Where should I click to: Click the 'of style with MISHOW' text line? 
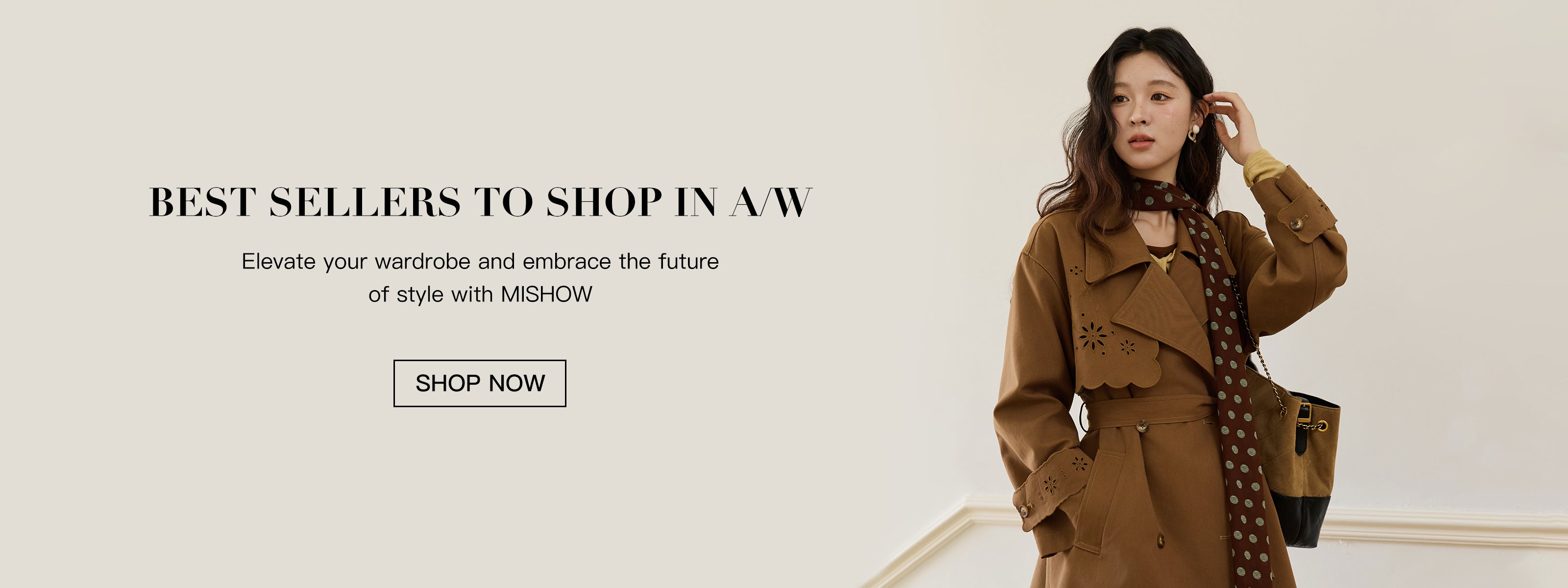coord(480,294)
